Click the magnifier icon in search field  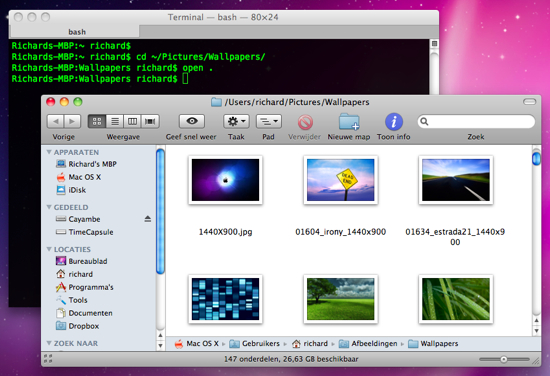[x=424, y=121]
